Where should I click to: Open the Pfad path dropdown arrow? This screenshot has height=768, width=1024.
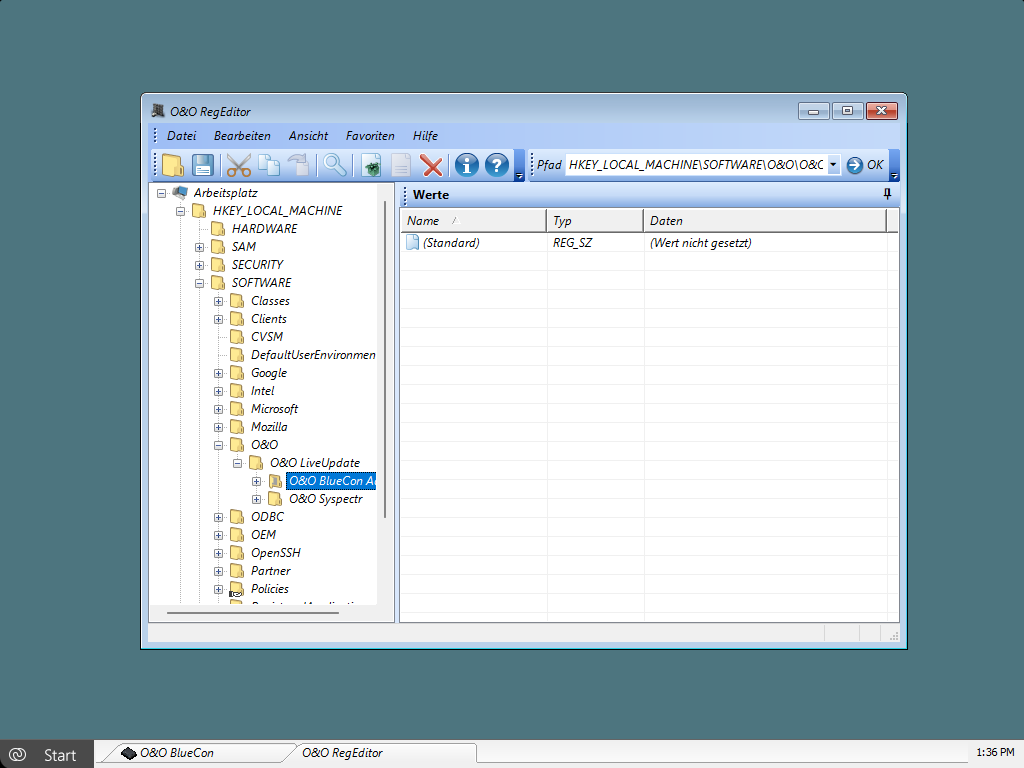(x=833, y=165)
